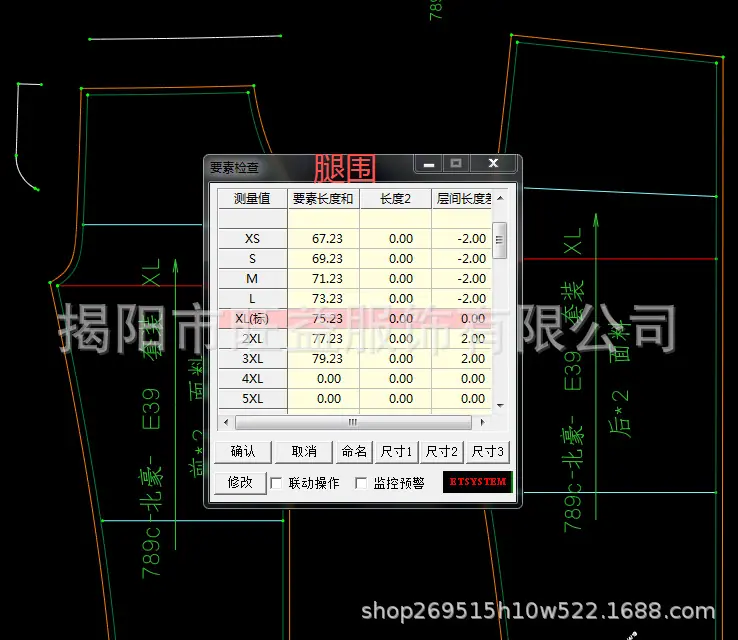This screenshot has height=640, width=738.
Task: Maximize the 要素检查 dialog
Action: pos(456,163)
